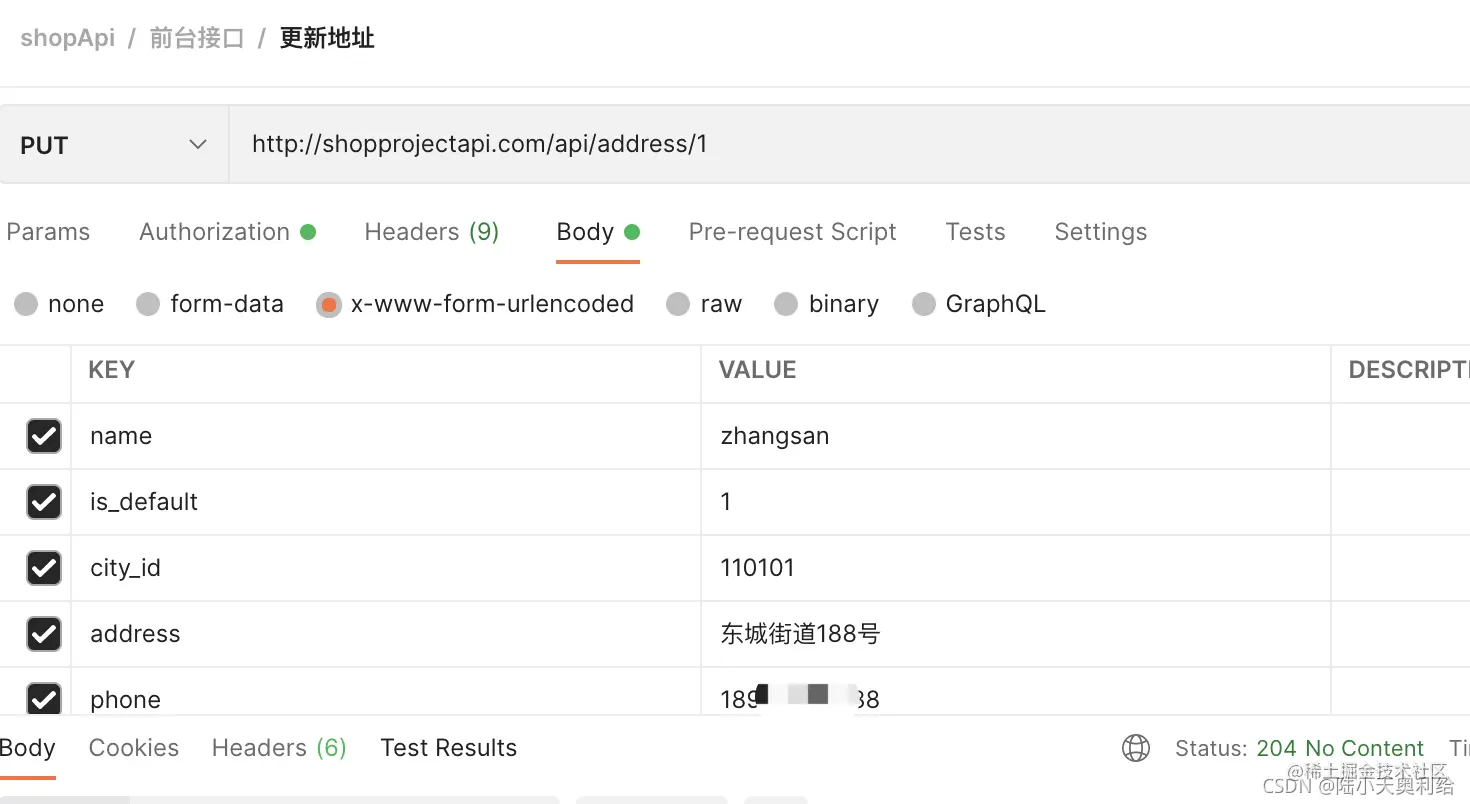Click the 更新地址 request name
The width and height of the screenshot is (1470, 804).
click(327, 39)
